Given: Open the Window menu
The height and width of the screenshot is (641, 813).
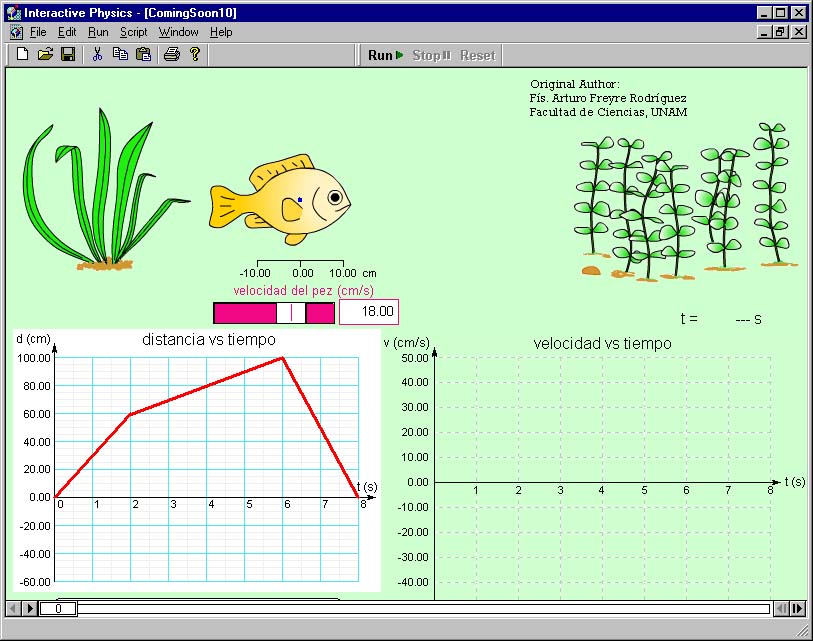Looking at the screenshot, I should pyautogui.click(x=178, y=32).
